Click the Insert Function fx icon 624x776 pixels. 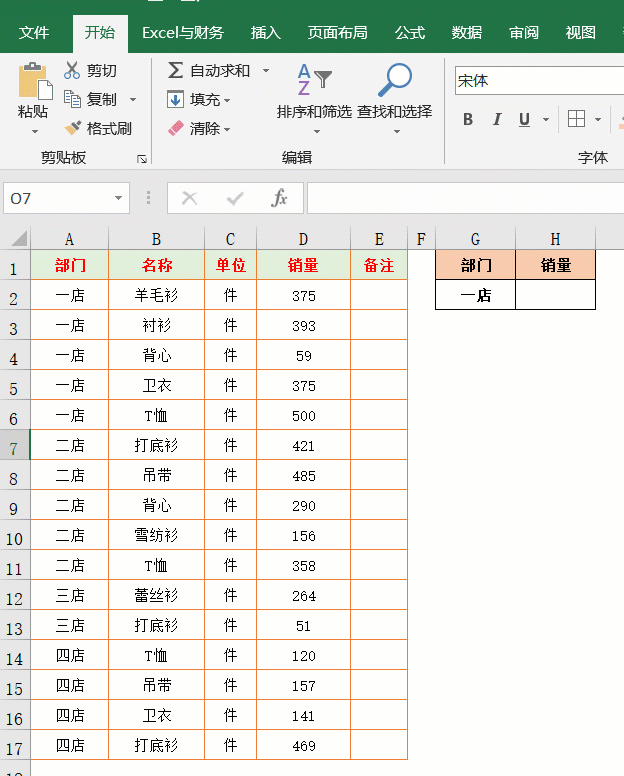pos(279,198)
